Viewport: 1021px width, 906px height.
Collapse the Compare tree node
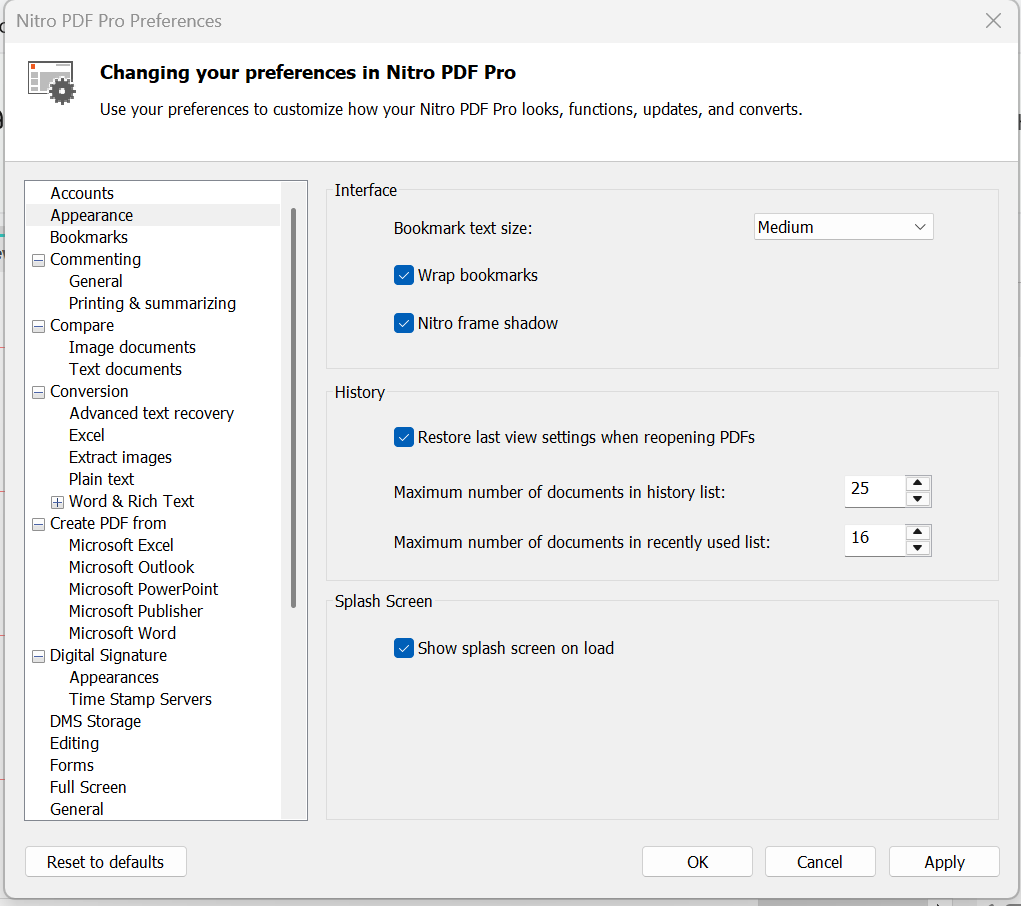(x=38, y=326)
